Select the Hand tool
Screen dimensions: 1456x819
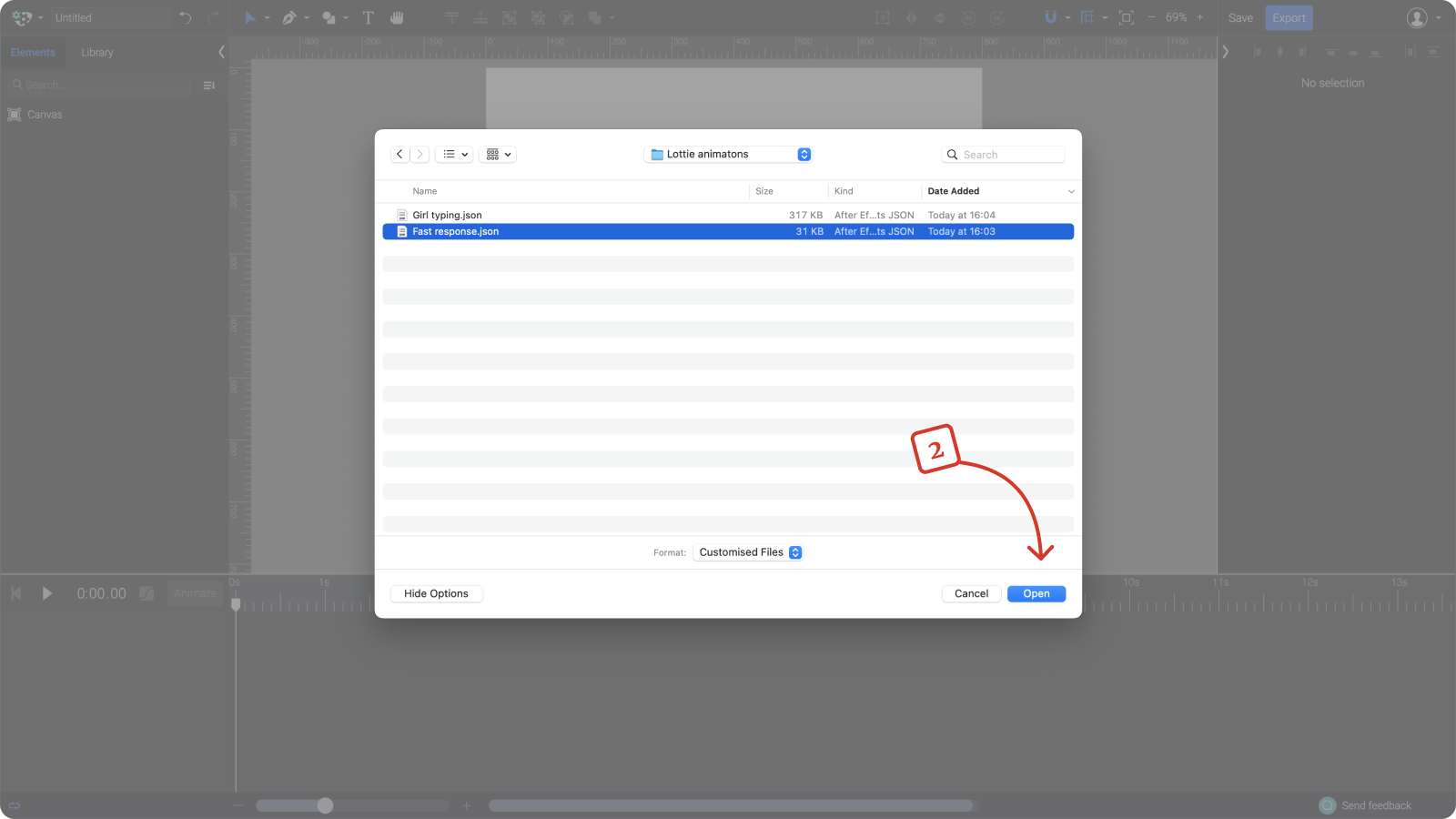(397, 17)
